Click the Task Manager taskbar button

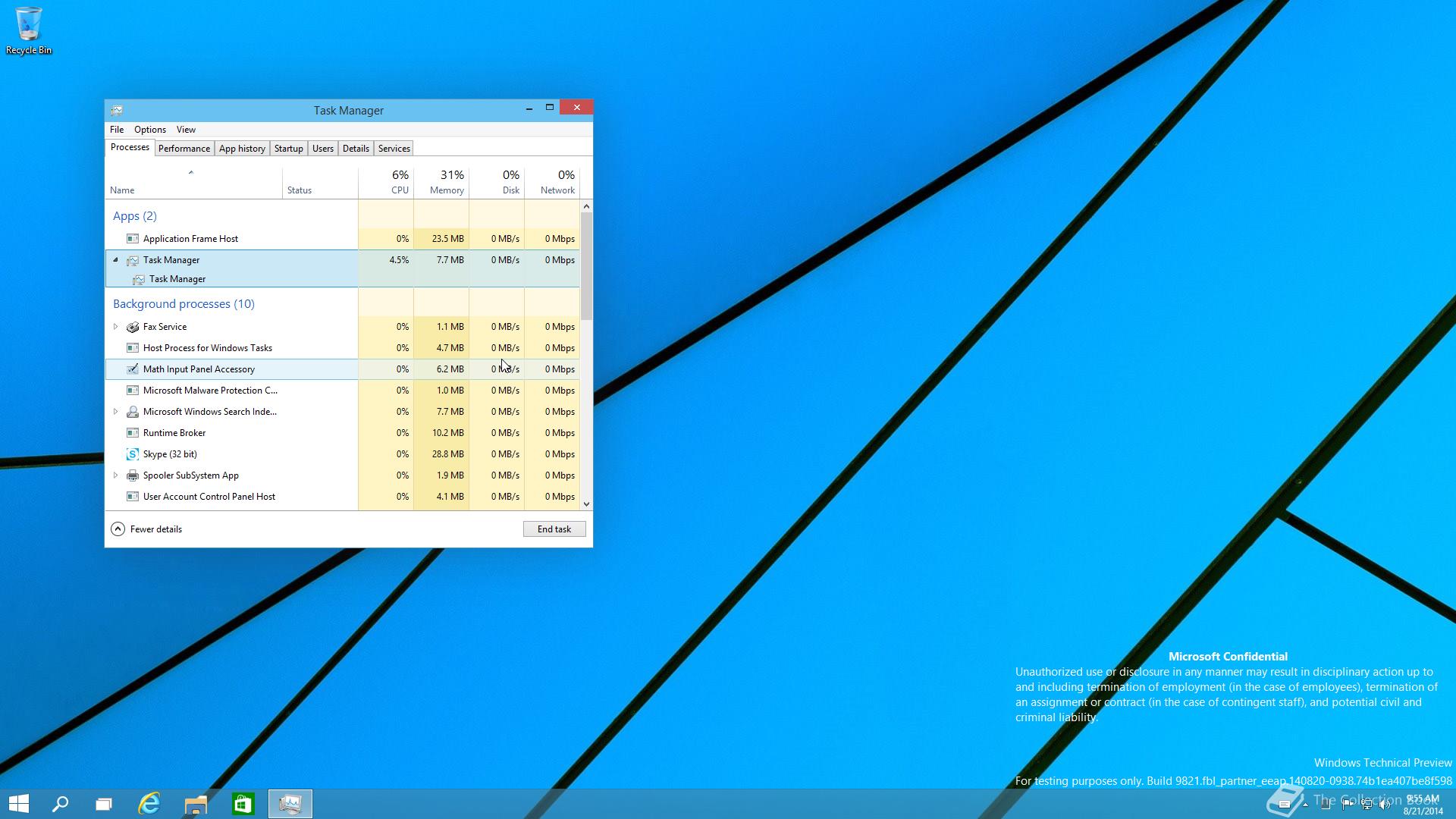click(x=290, y=804)
